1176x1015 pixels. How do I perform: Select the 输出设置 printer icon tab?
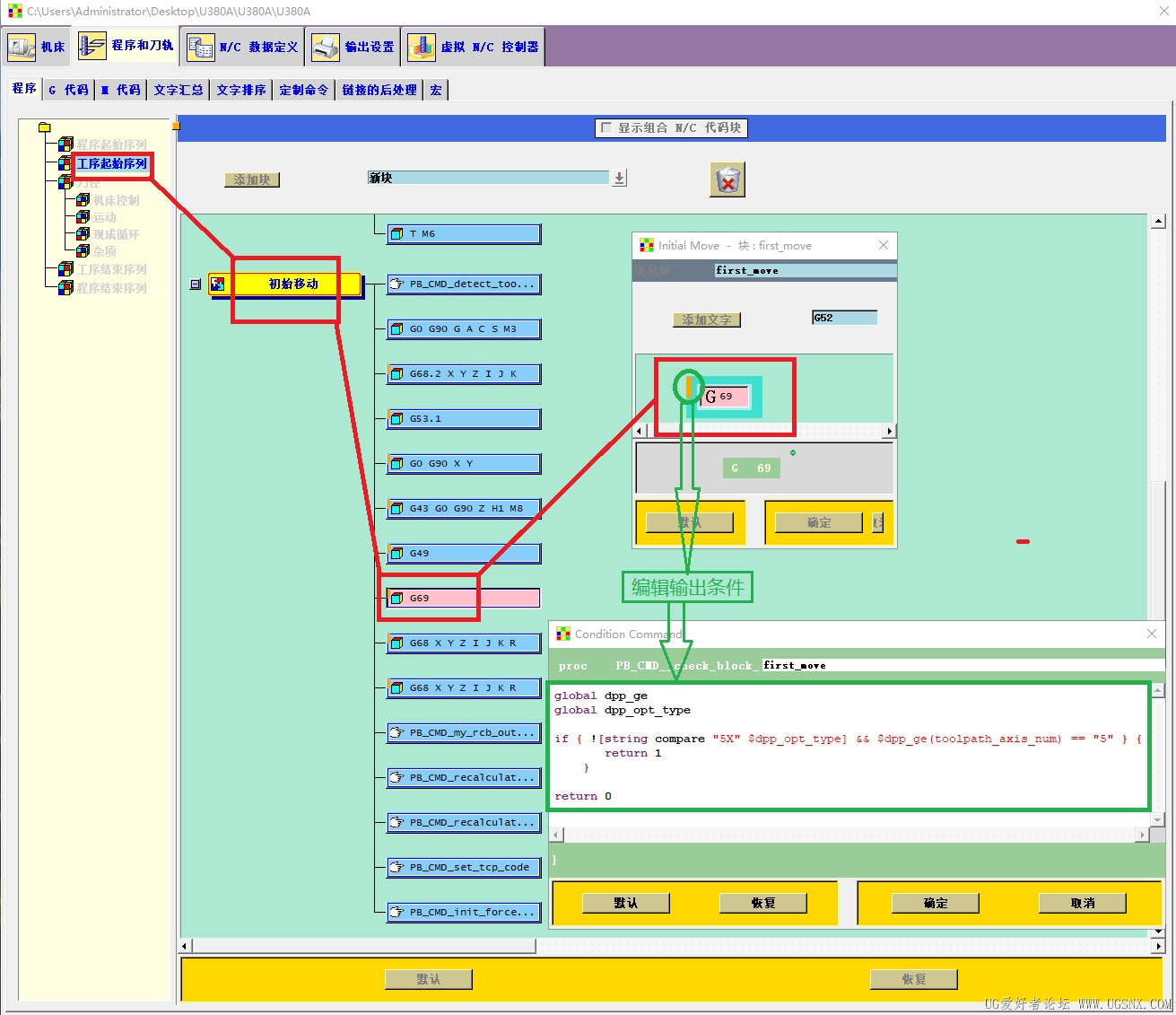(x=326, y=47)
